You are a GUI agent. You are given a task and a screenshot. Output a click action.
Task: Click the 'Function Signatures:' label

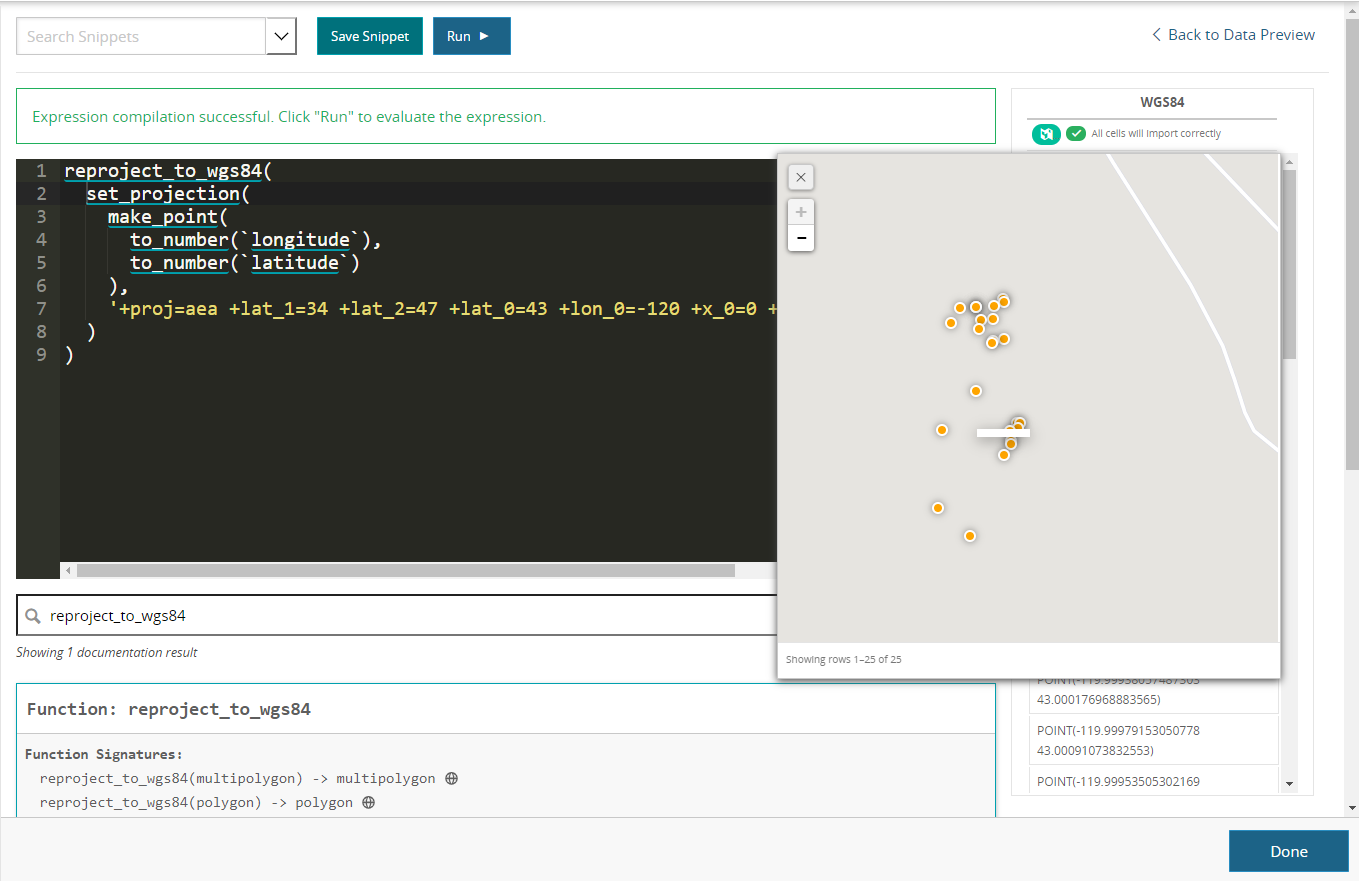pos(104,754)
